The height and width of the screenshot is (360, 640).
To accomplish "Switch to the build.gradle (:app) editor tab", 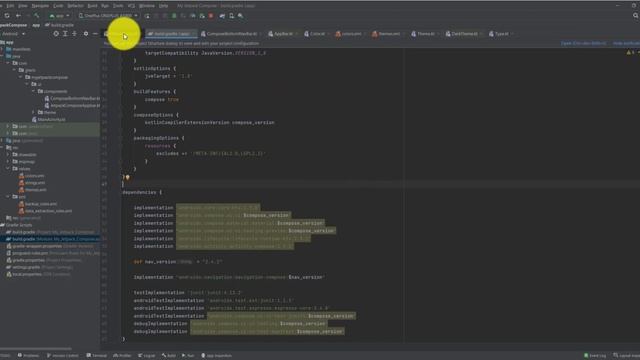I will click(171, 34).
